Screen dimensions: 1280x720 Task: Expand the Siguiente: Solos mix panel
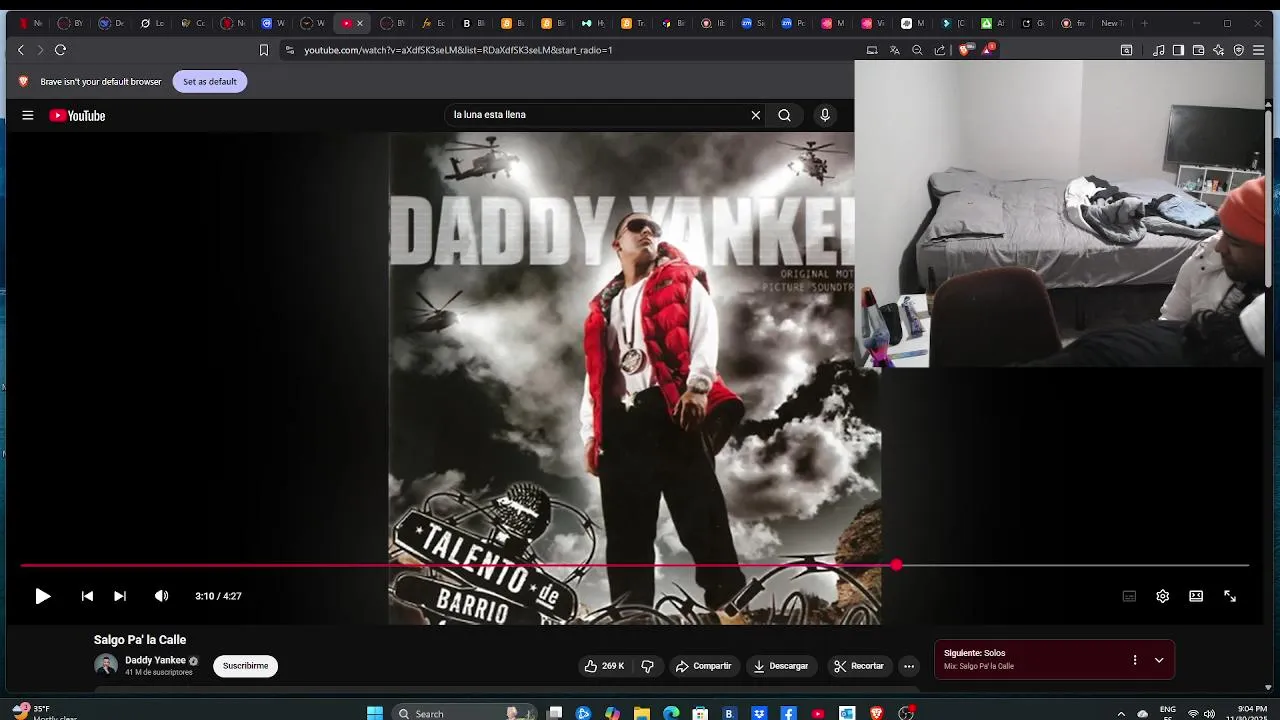tap(1159, 660)
